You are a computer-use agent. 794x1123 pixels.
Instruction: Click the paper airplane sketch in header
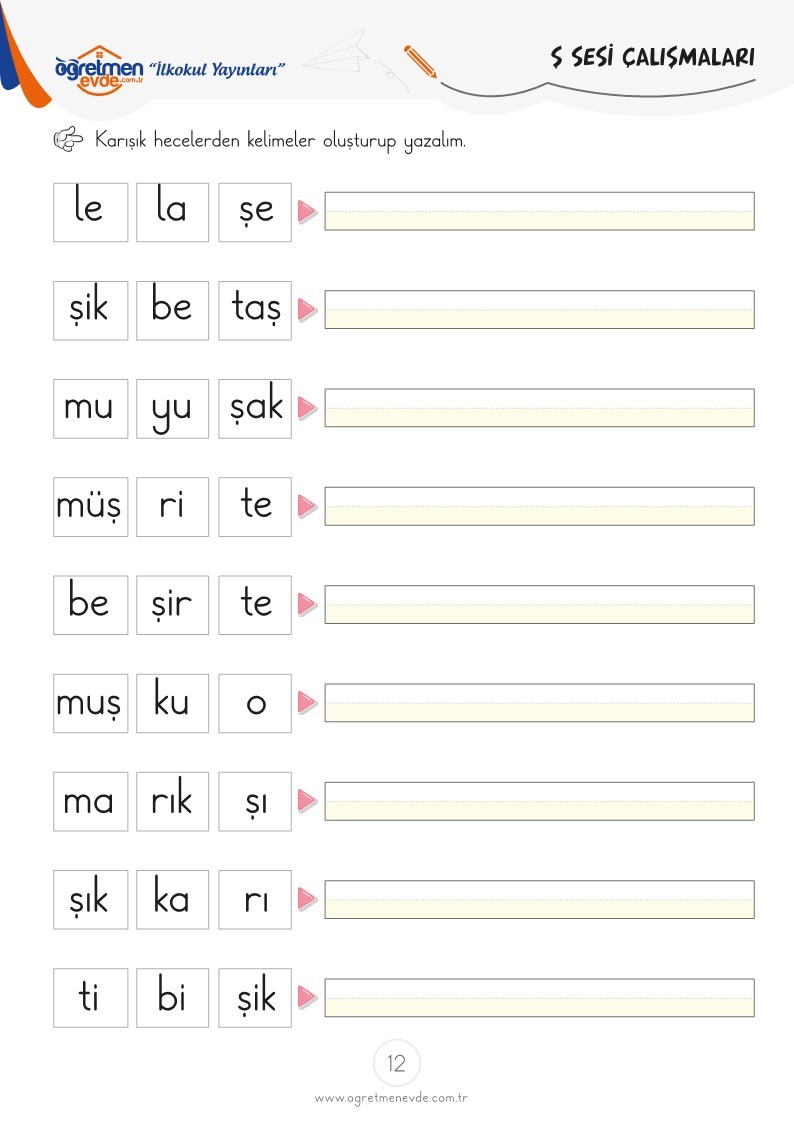[341, 54]
